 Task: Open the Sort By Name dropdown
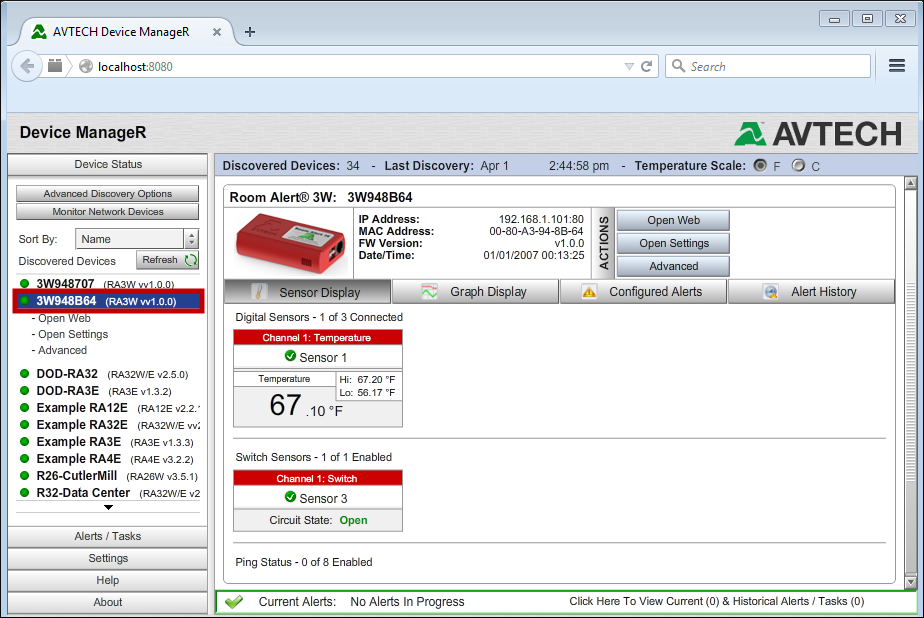click(191, 239)
